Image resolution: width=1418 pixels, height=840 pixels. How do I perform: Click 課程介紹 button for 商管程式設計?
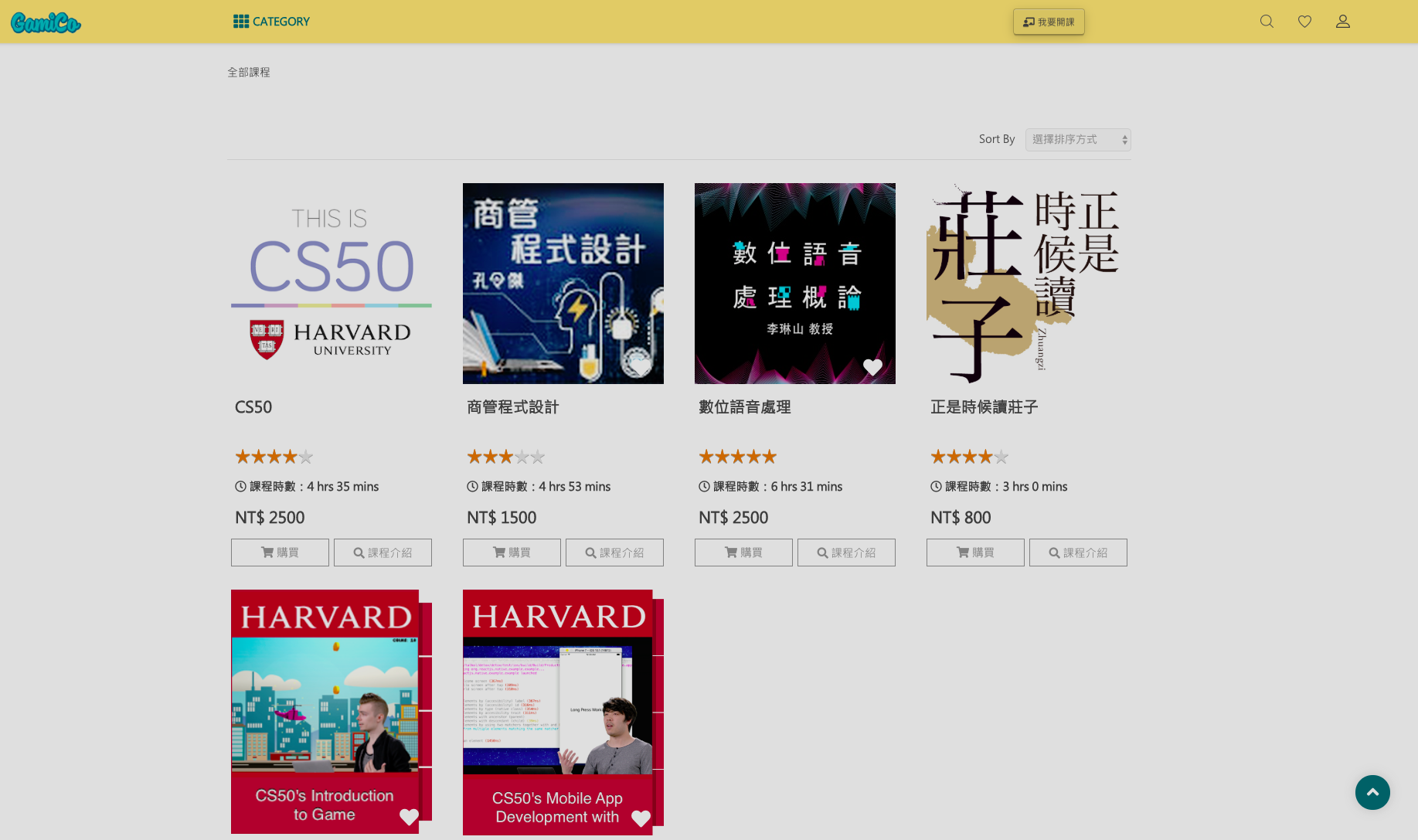[x=614, y=553]
